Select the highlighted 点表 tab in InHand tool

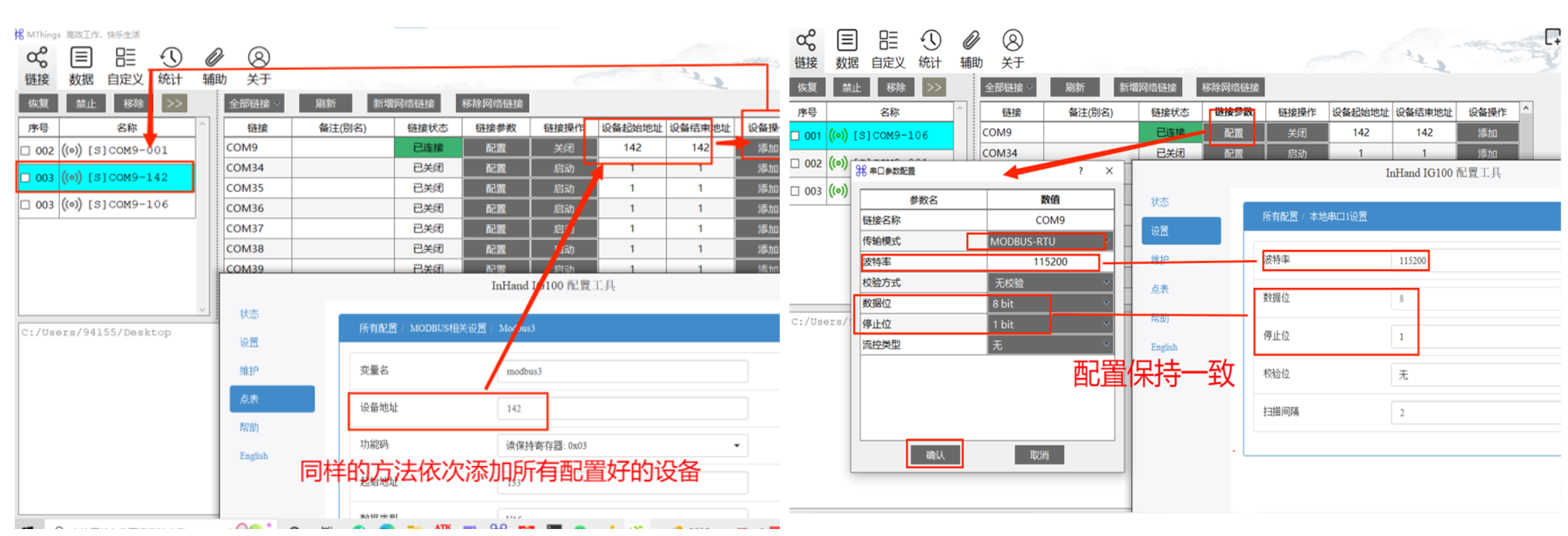point(272,399)
